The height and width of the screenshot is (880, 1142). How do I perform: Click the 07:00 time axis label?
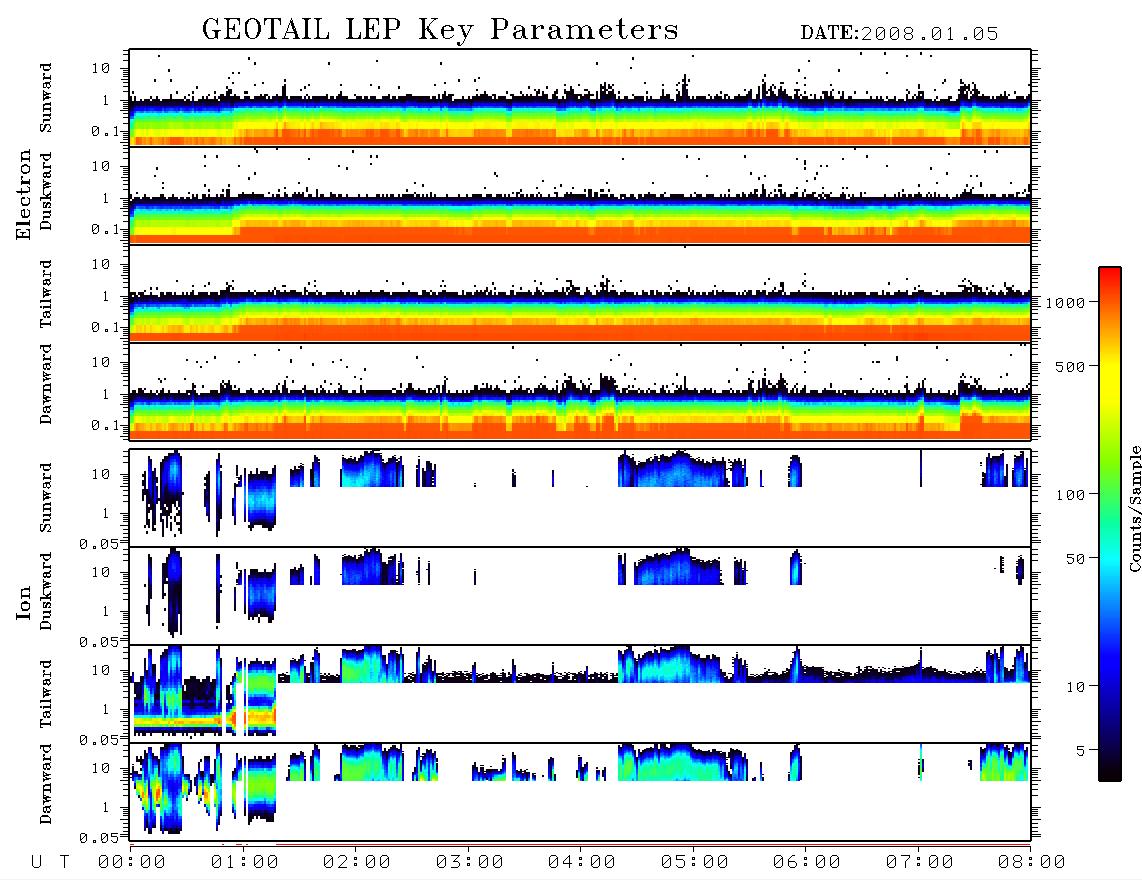[920, 862]
